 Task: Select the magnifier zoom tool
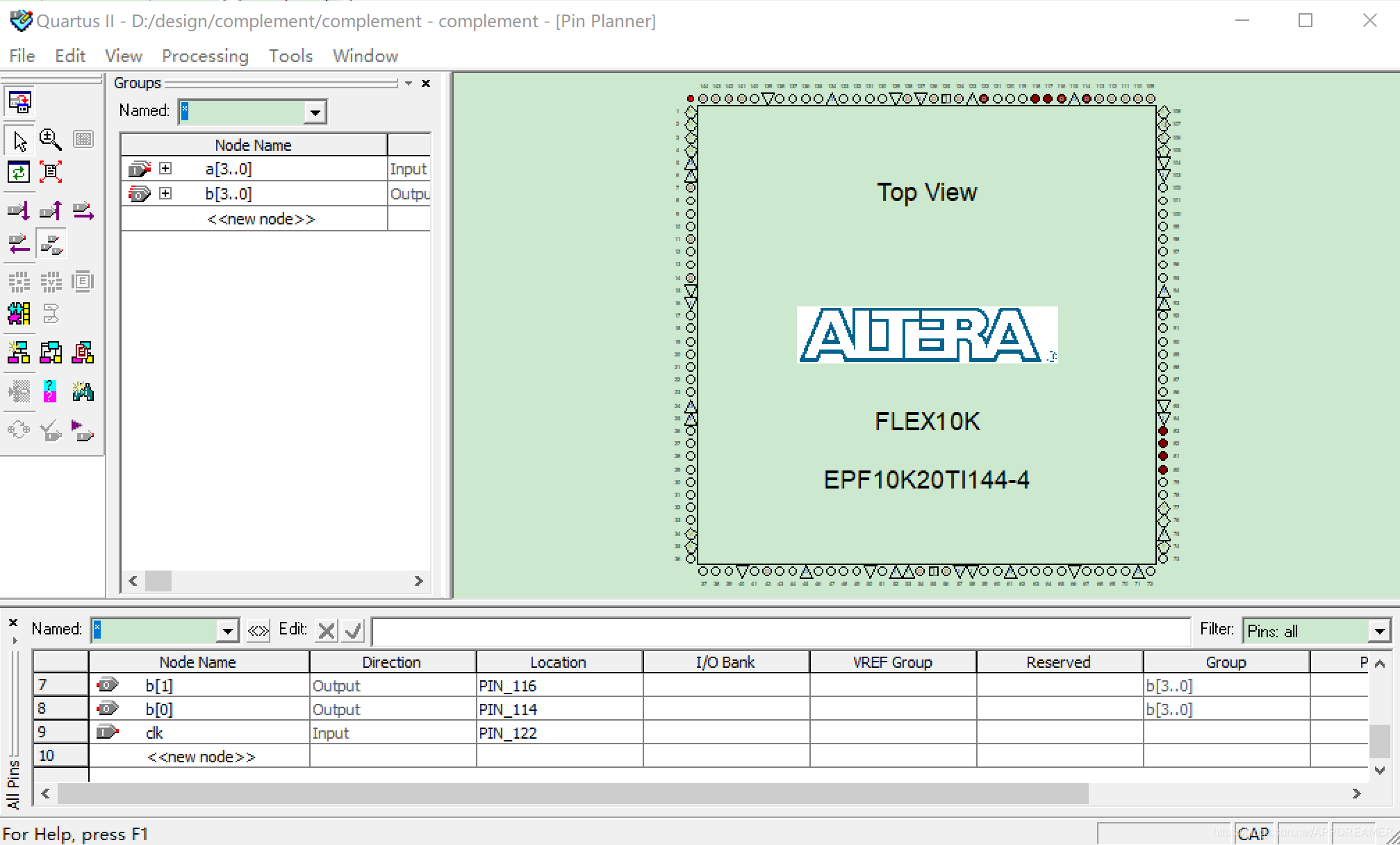tap(50, 140)
